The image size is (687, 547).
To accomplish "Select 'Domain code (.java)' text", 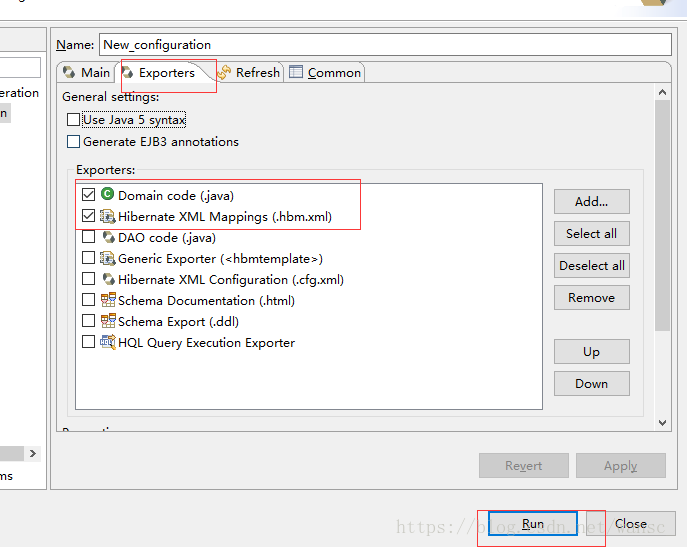I will click(176, 195).
